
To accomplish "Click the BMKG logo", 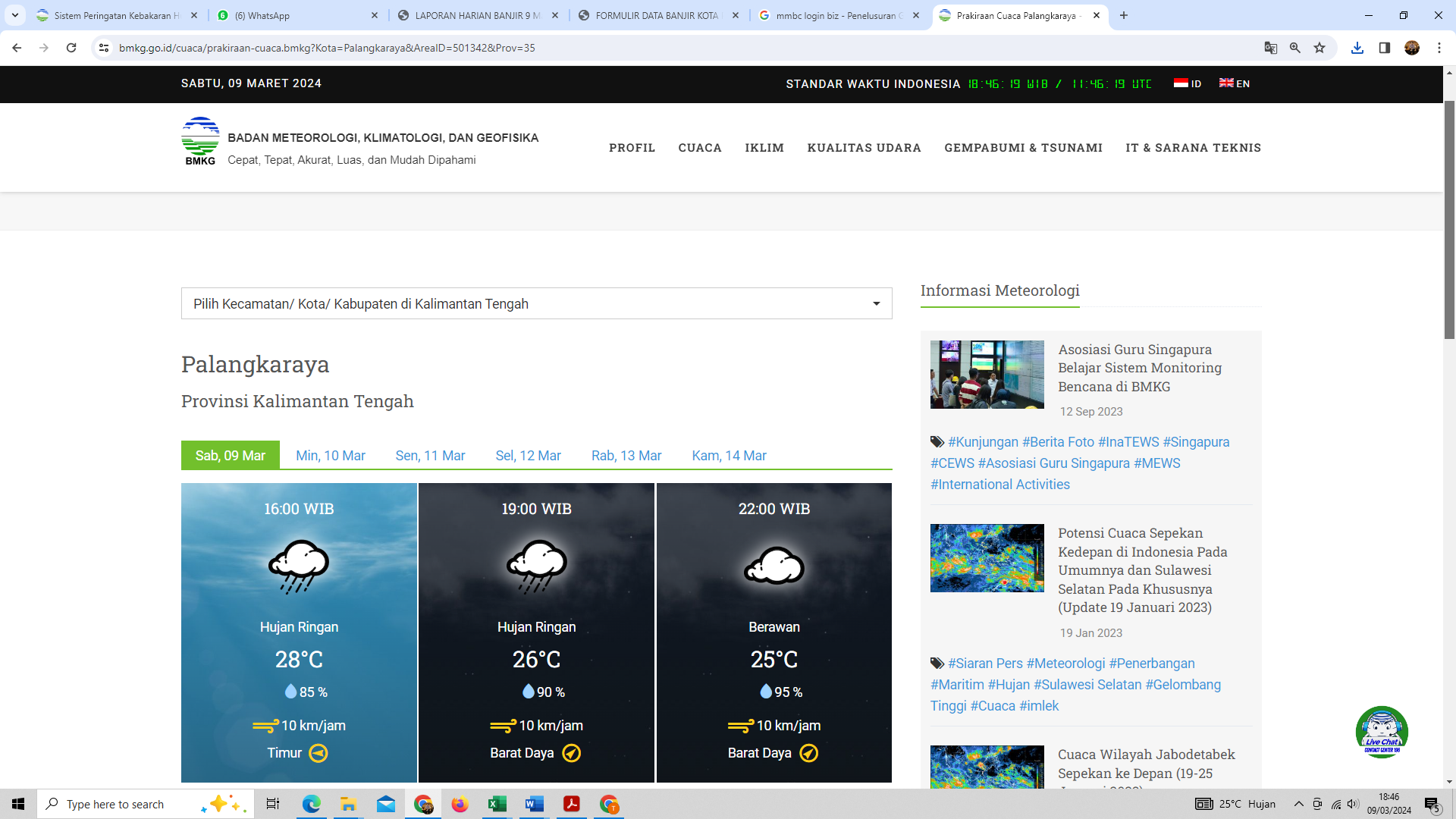I will [x=200, y=142].
